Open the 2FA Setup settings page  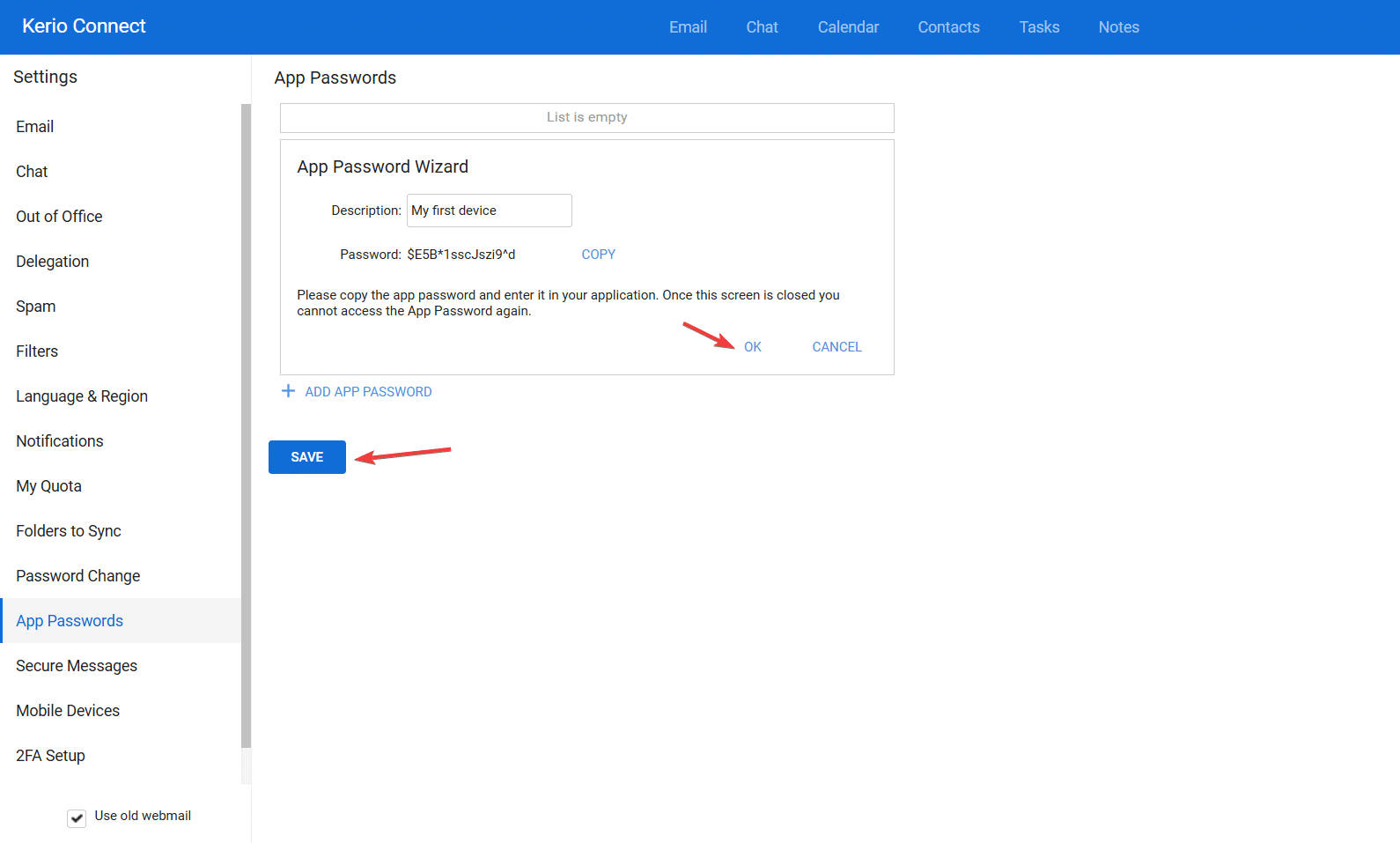pyautogui.click(x=50, y=756)
